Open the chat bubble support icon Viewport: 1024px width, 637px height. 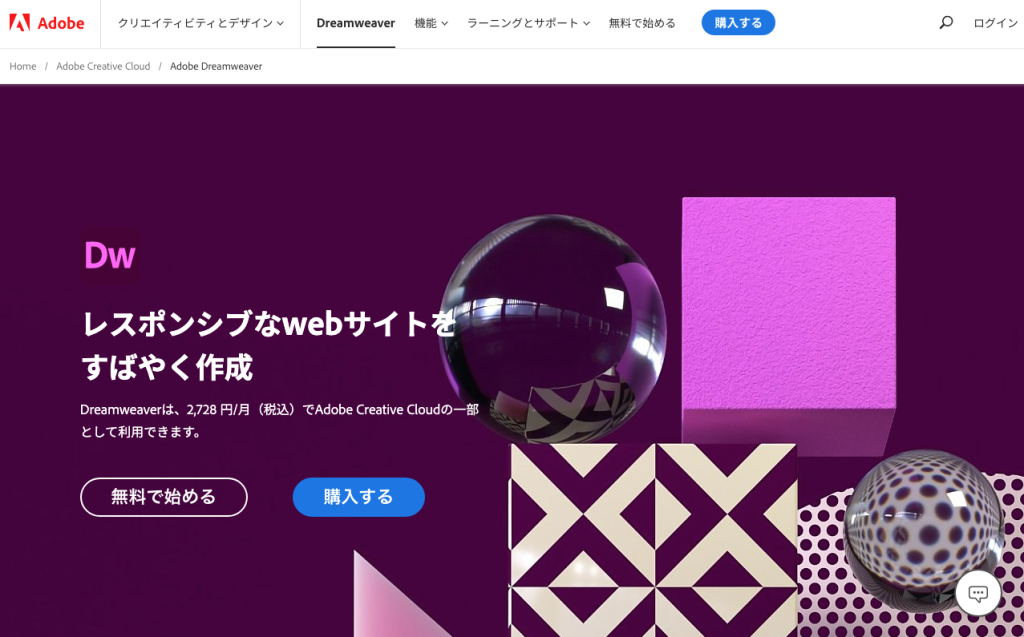978,593
